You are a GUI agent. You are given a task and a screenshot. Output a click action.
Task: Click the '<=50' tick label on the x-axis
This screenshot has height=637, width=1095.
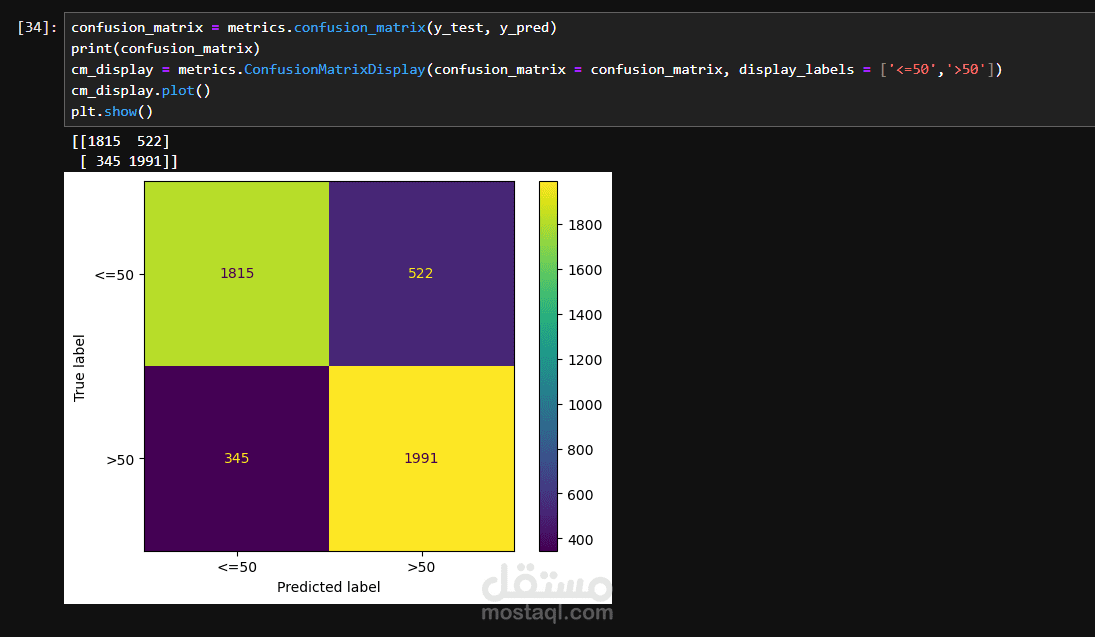pyautogui.click(x=236, y=566)
